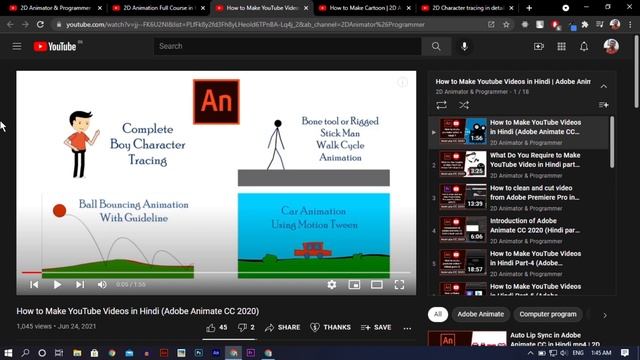Go back in the browser
The height and width of the screenshot is (360, 640).
pyautogui.click(x=10, y=24)
